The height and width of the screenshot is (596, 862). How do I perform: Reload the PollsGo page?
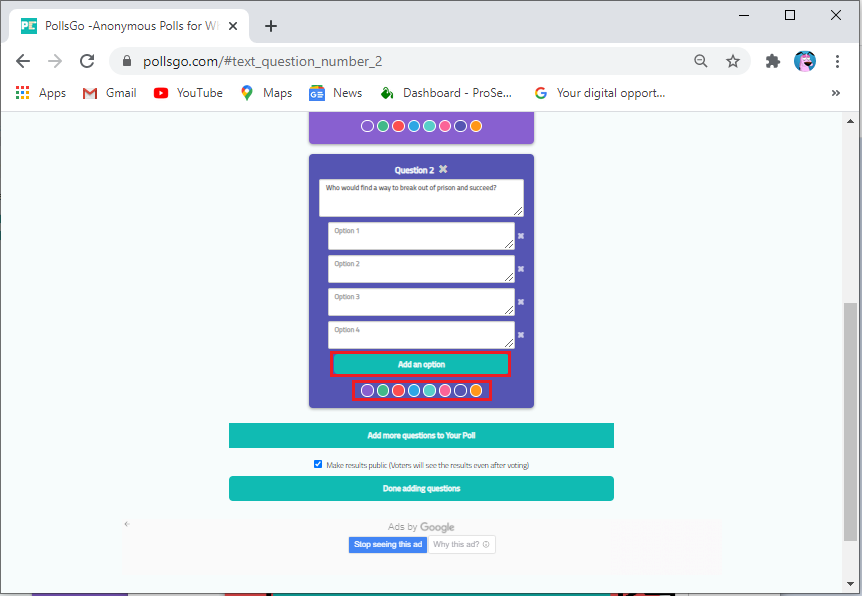click(87, 61)
